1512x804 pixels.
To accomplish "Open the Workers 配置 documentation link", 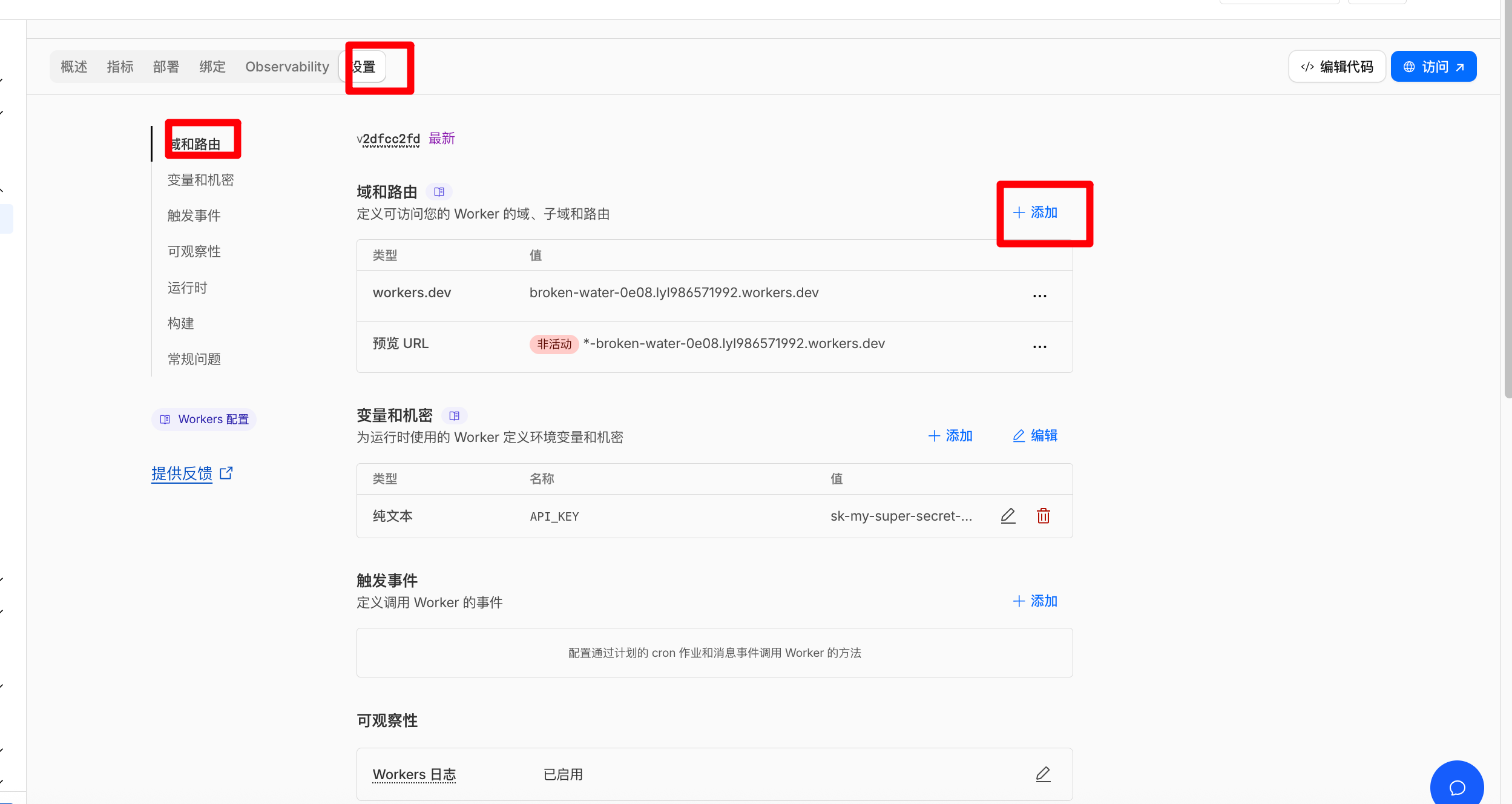I will click(204, 419).
